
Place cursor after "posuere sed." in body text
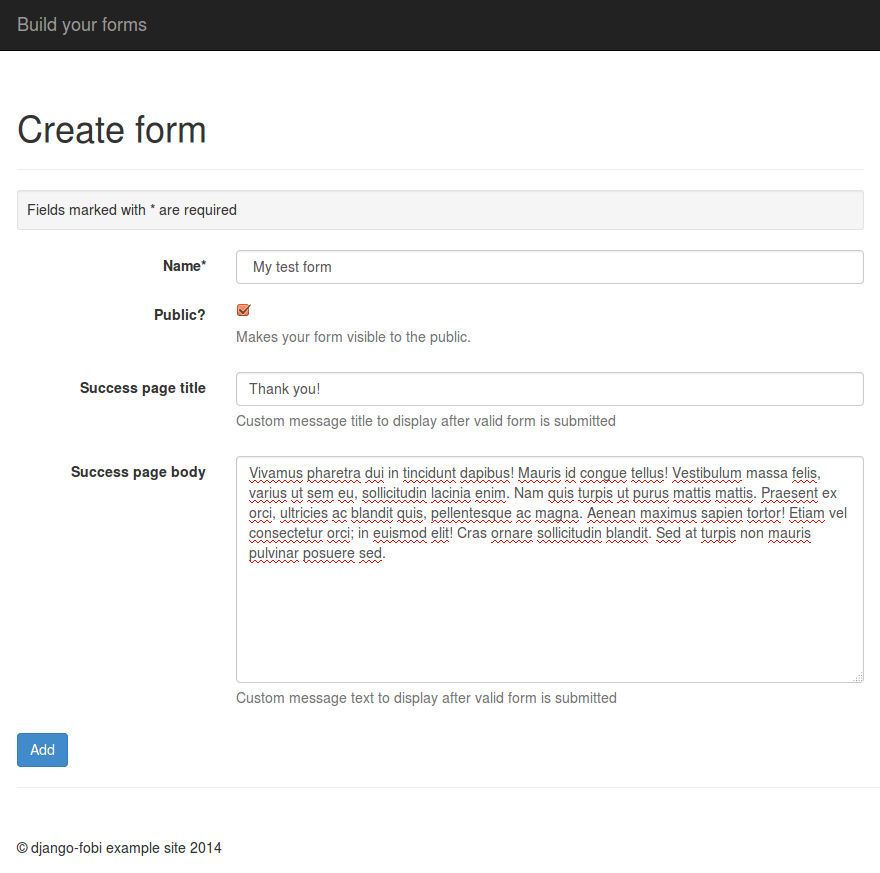tap(387, 554)
